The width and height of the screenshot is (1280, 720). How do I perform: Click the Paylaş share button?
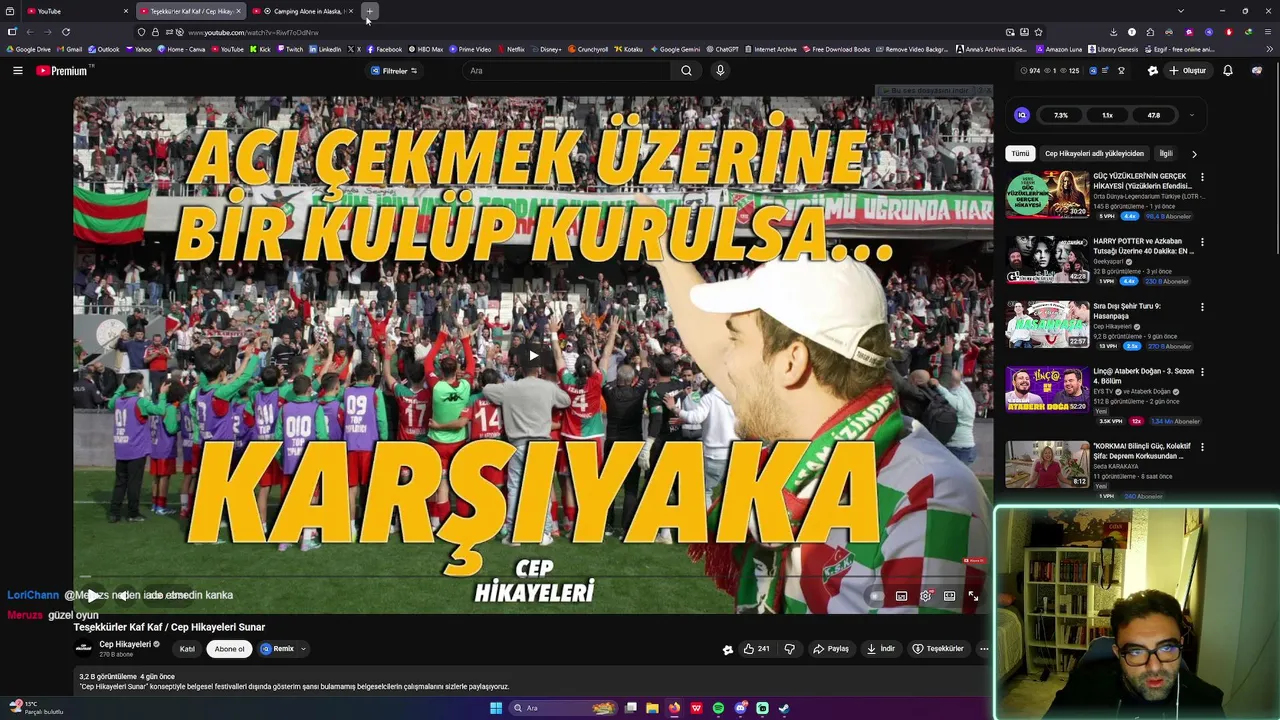831,649
